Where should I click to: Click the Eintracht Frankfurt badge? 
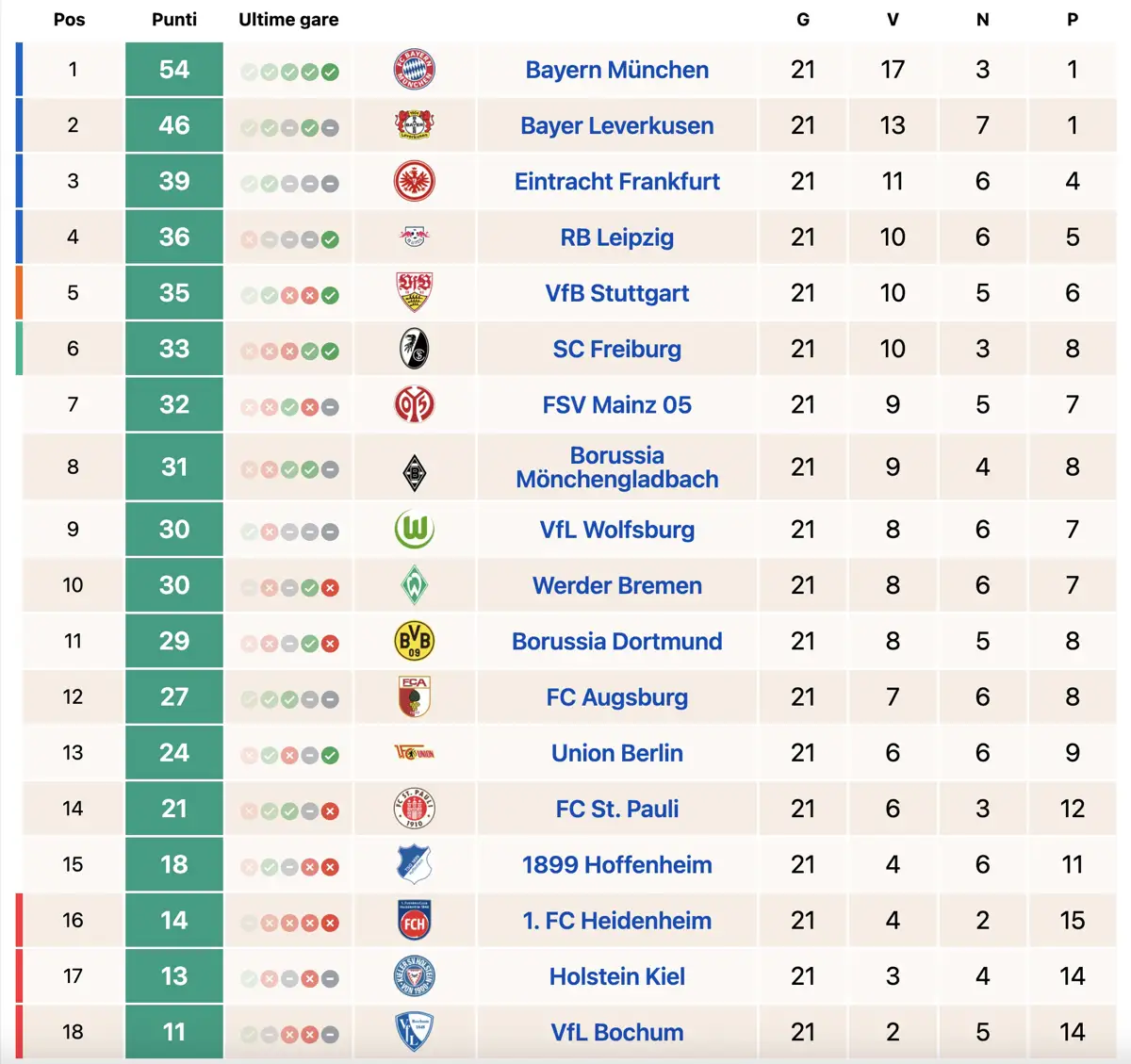point(415,181)
